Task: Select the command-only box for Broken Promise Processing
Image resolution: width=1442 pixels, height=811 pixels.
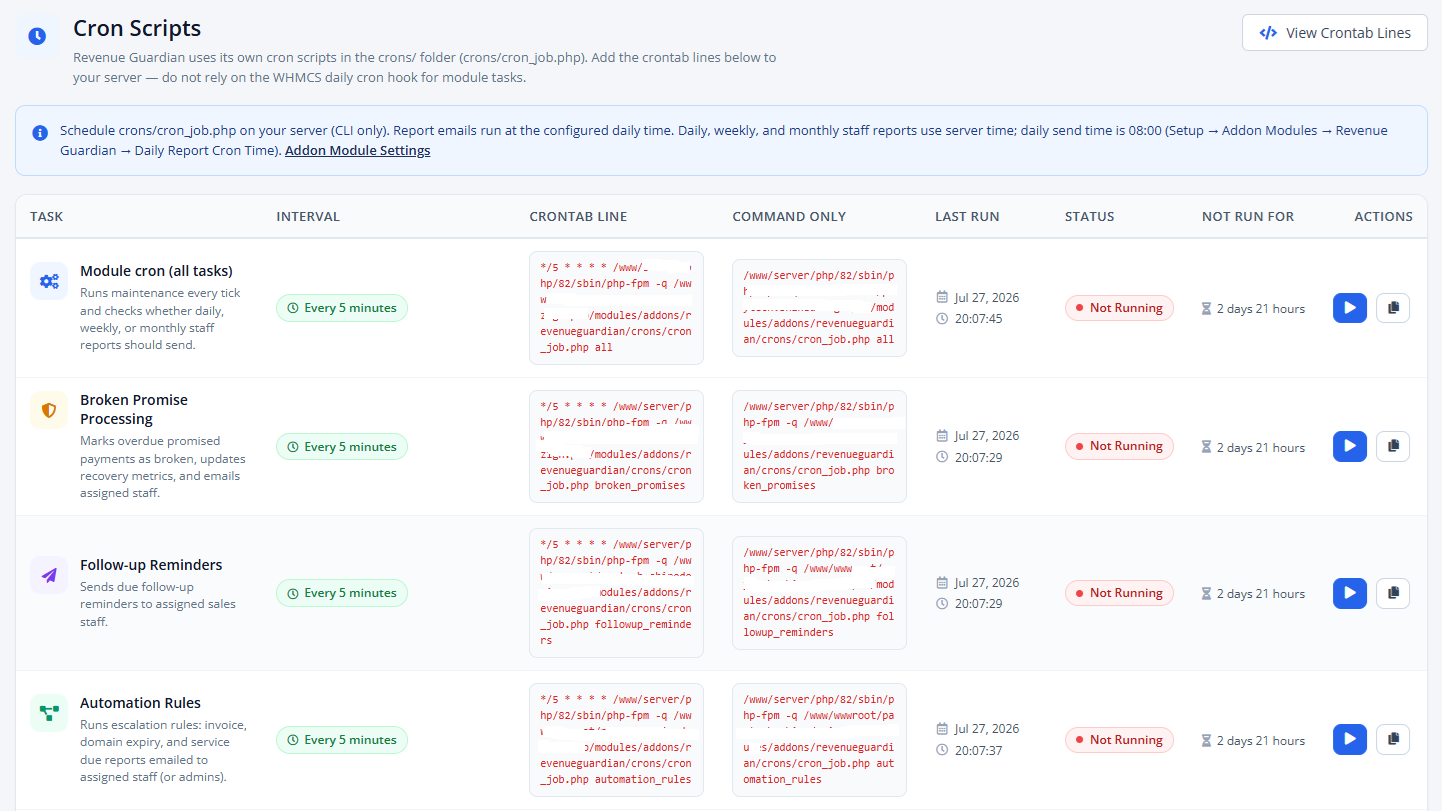Action: (819, 446)
